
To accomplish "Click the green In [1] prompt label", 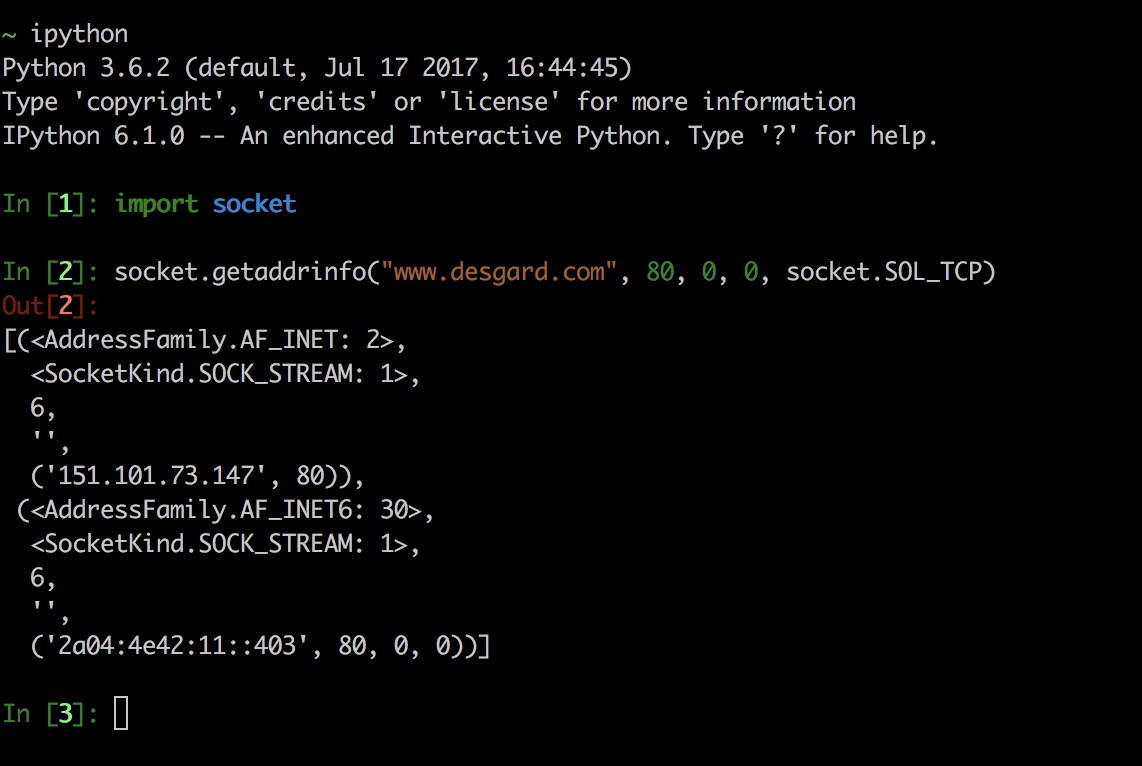I will tap(49, 204).
